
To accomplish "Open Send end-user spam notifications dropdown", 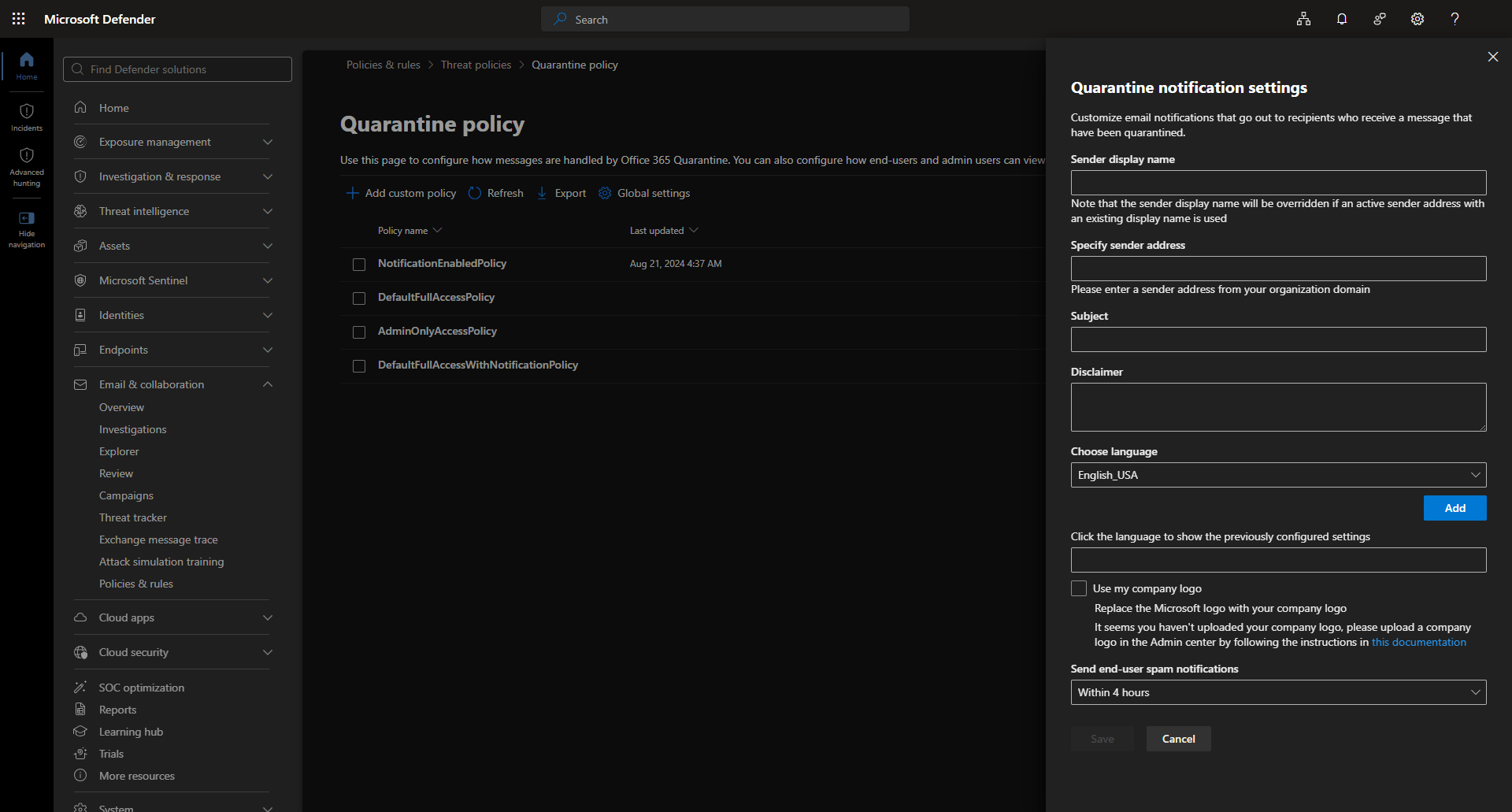I will 1279,692.
